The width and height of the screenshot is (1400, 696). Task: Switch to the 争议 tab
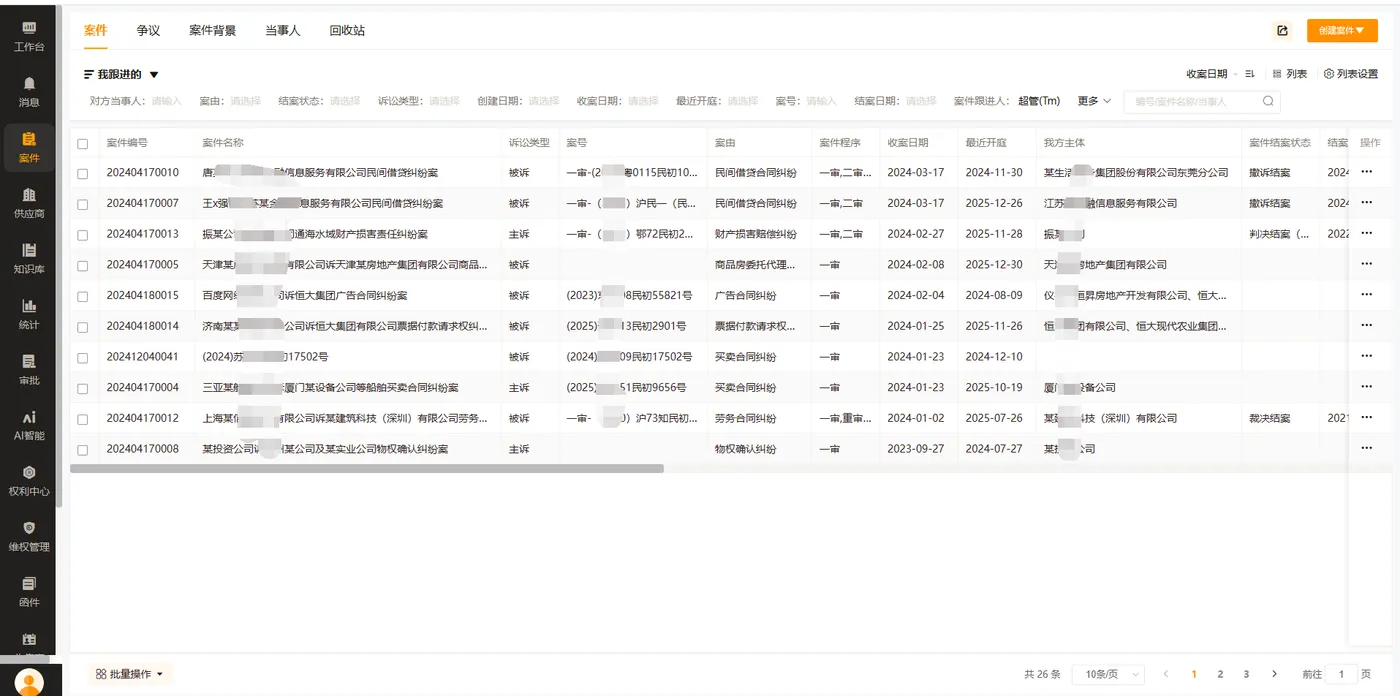pos(148,31)
